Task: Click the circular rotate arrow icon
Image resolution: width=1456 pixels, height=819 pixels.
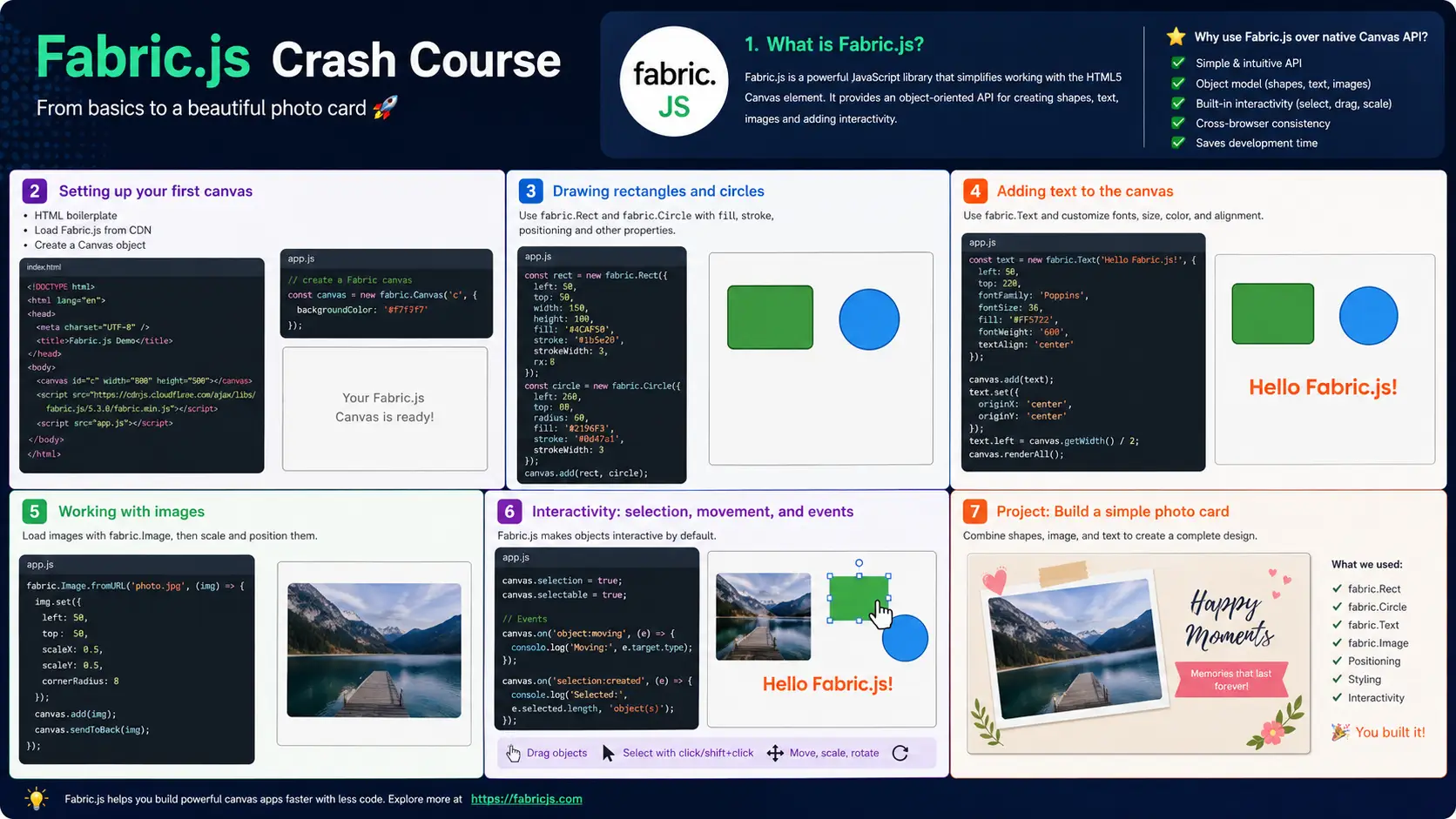Action: [900, 753]
